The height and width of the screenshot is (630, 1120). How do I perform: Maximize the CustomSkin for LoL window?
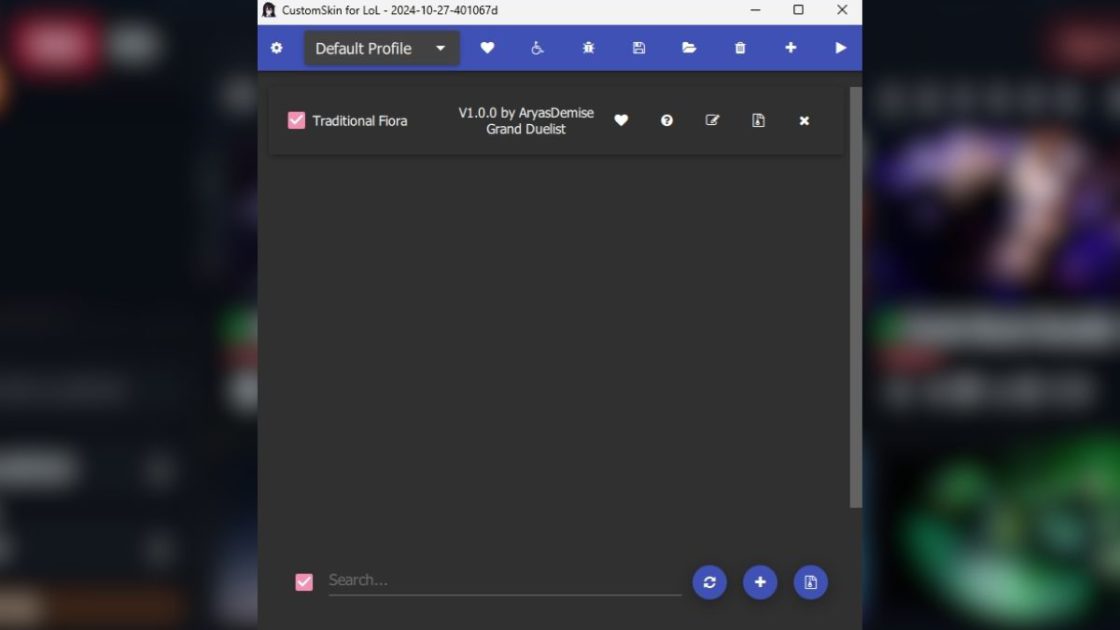tap(799, 10)
